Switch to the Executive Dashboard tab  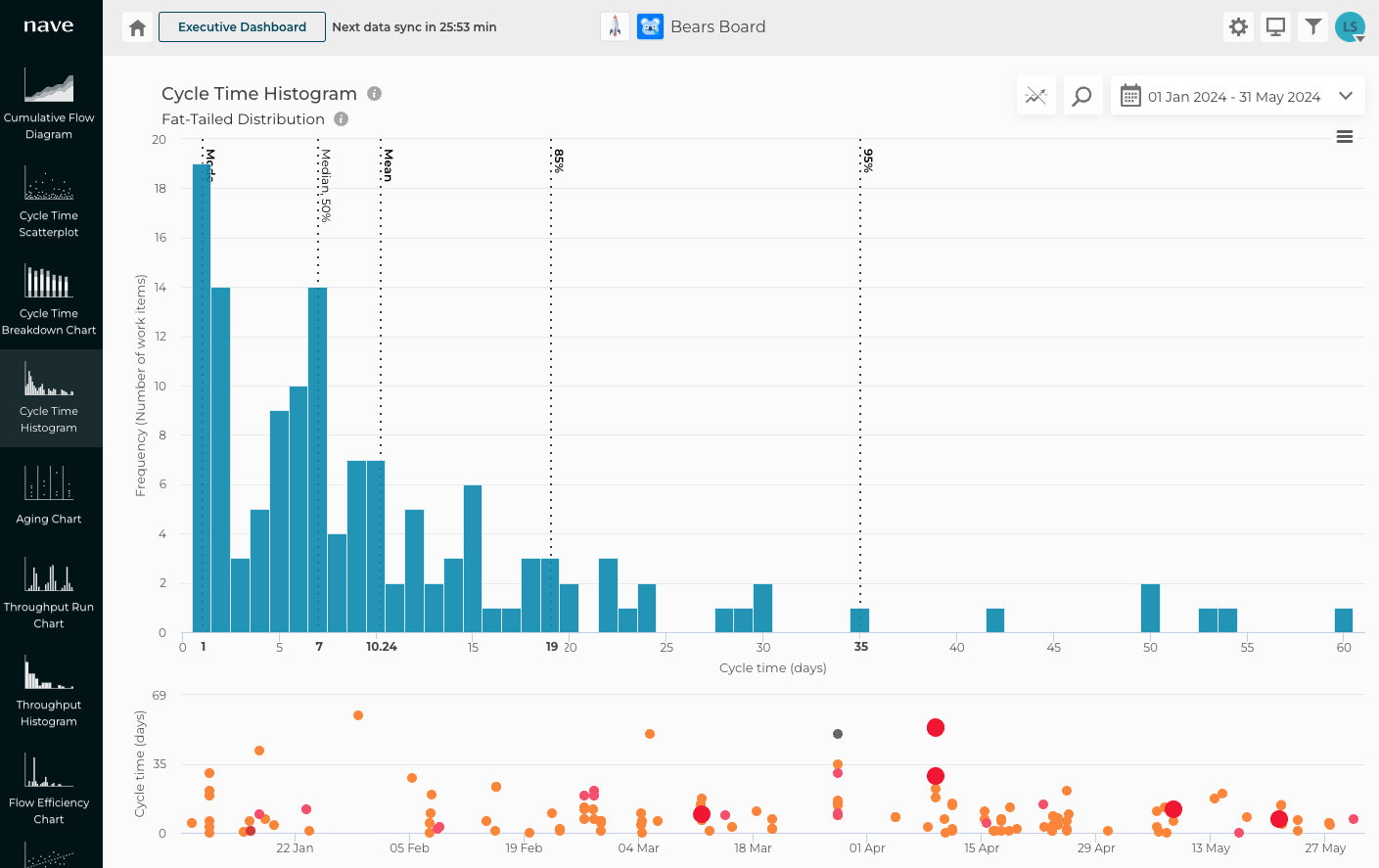click(x=242, y=26)
